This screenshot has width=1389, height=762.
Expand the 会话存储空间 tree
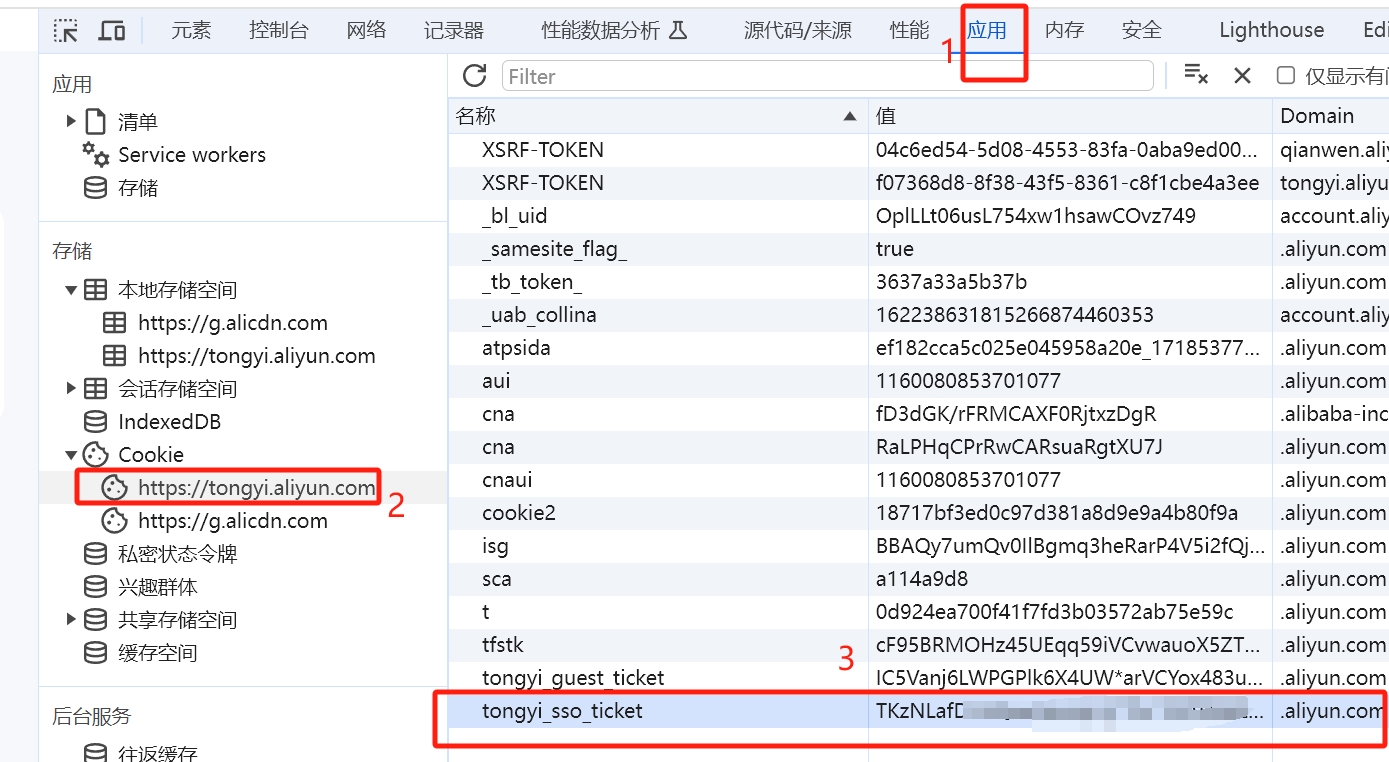point(70,388)
